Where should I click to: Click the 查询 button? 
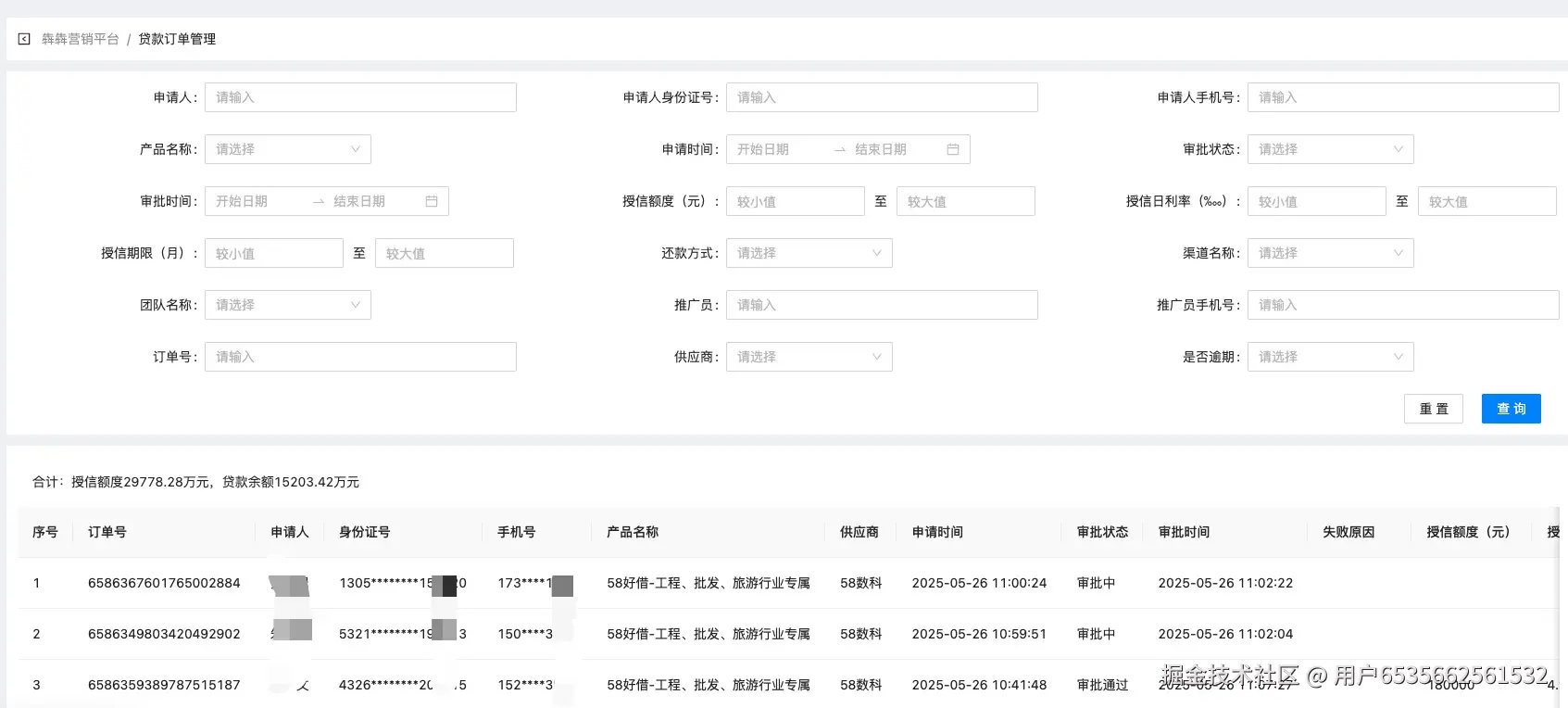click(x=1512, y=409)
